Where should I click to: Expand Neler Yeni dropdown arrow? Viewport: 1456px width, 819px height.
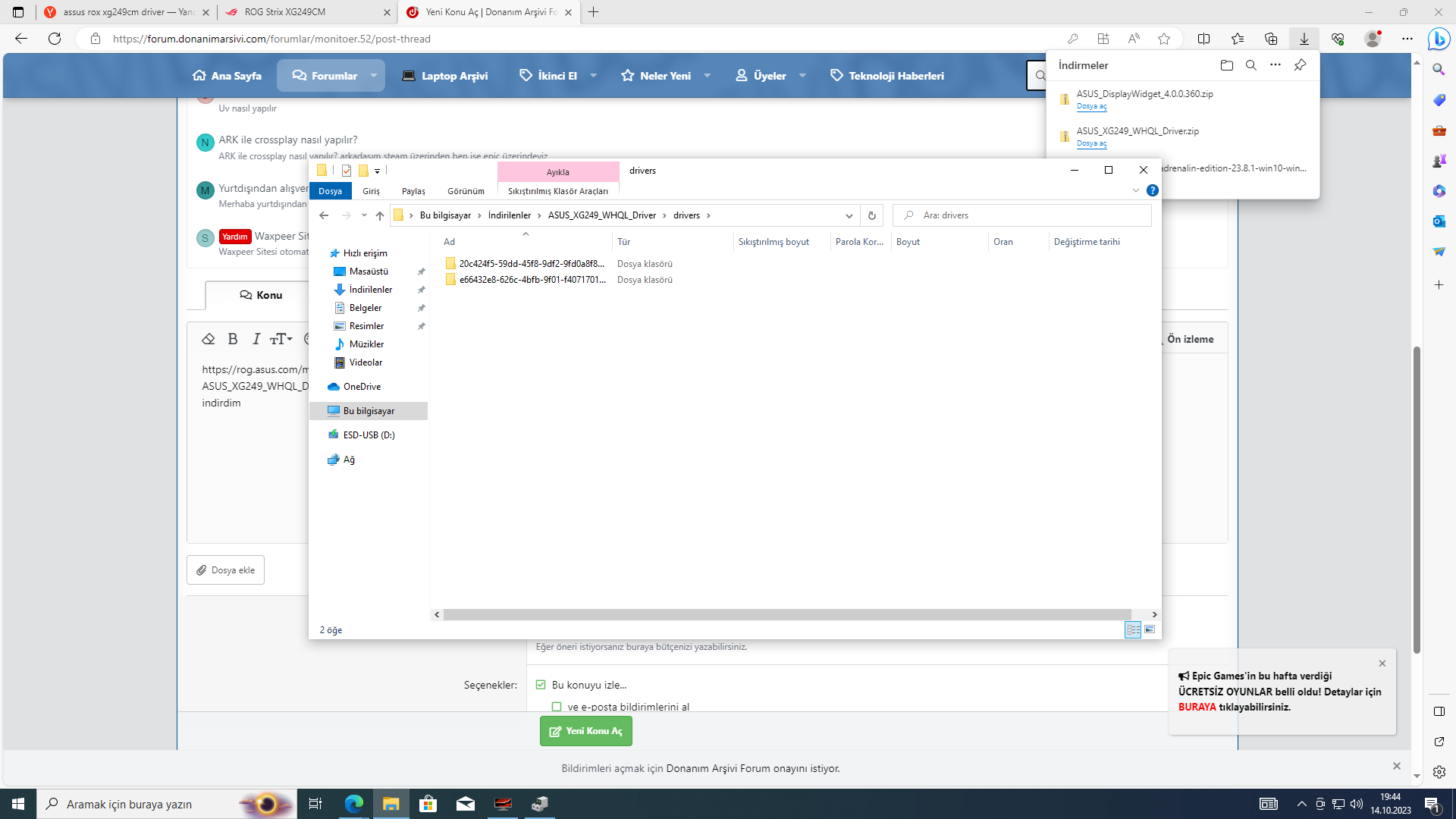click(708, 76)
